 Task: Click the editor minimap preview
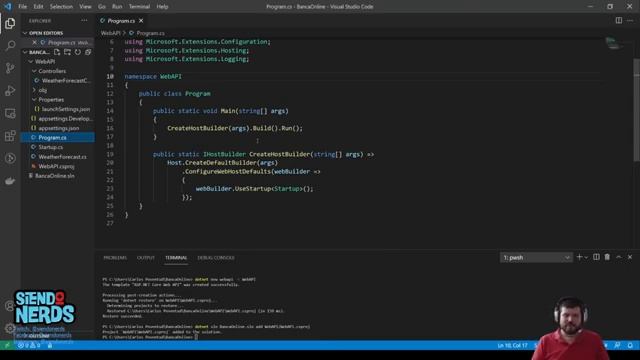(614, 43)
